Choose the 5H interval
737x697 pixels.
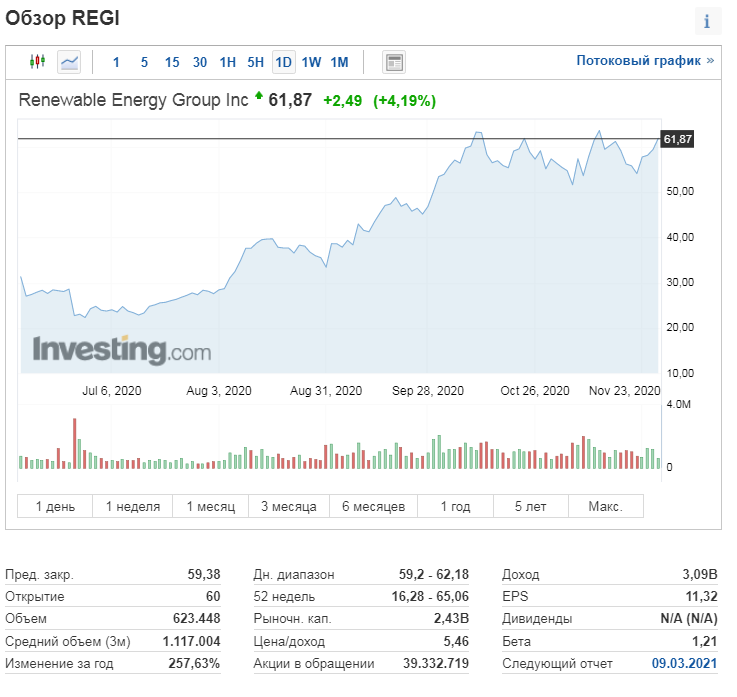tap(255, 62)
